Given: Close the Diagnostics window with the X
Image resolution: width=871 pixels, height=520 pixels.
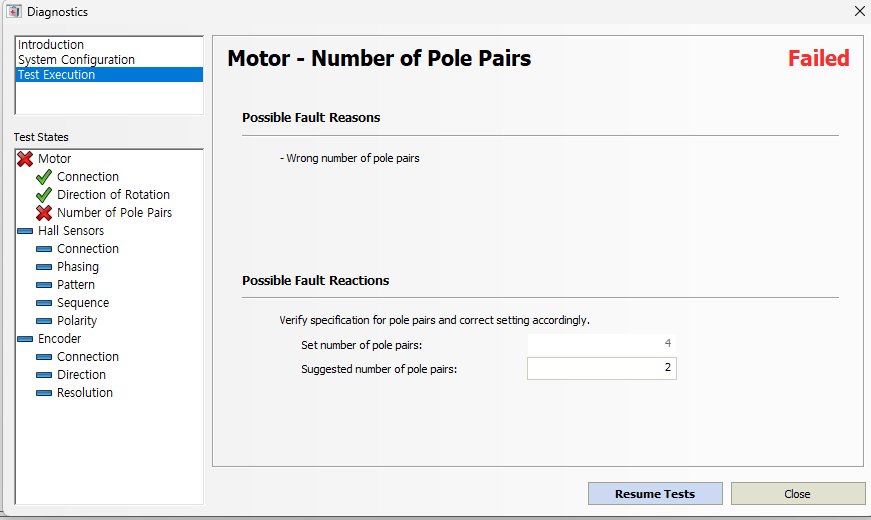Looking at the screenshot, I should pyautogui.click(x=859, y=11).
